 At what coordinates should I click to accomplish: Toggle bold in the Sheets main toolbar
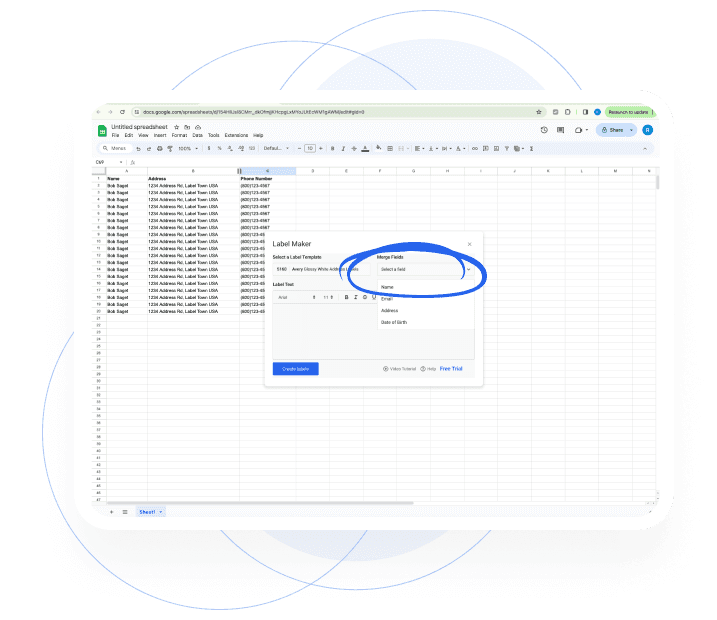pos(332,149)
